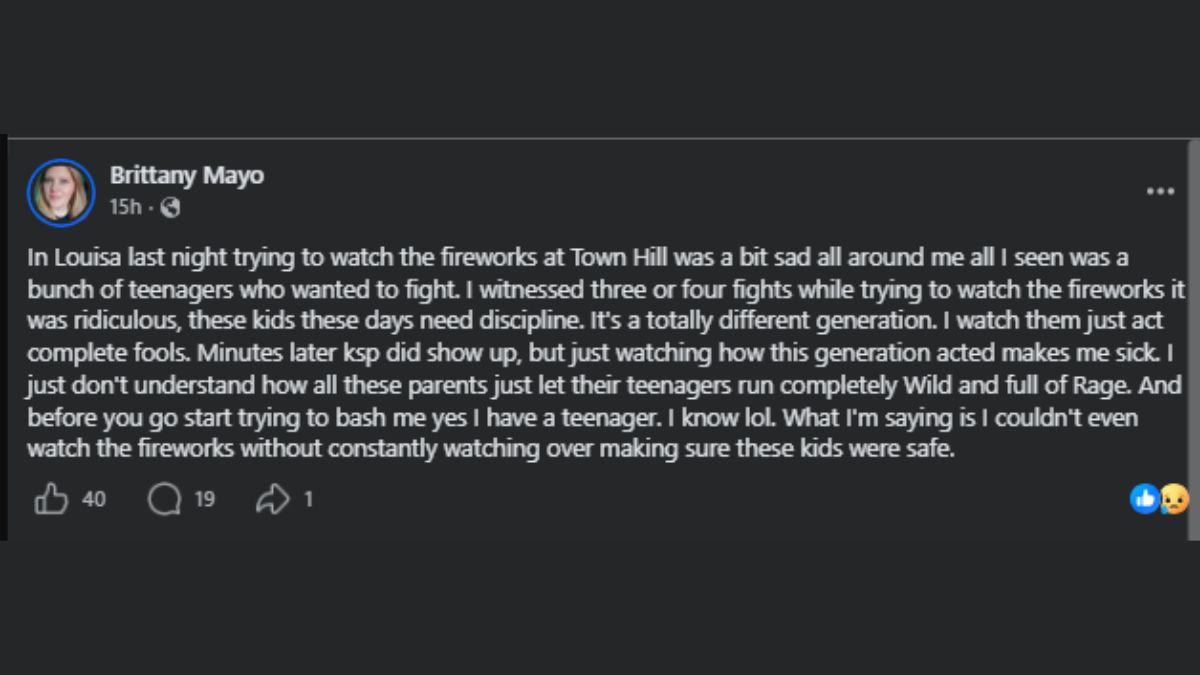Click the blue Like reaction badge
The image size is (1200, 675).
(x=1145, y=498)
